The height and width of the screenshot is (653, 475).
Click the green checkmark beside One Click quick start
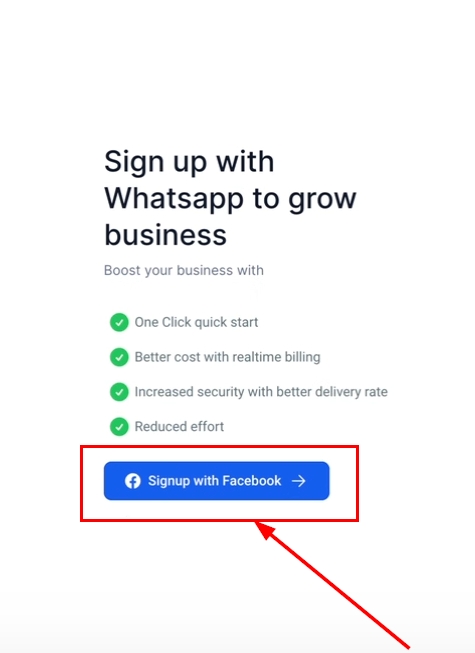(119, 322)
